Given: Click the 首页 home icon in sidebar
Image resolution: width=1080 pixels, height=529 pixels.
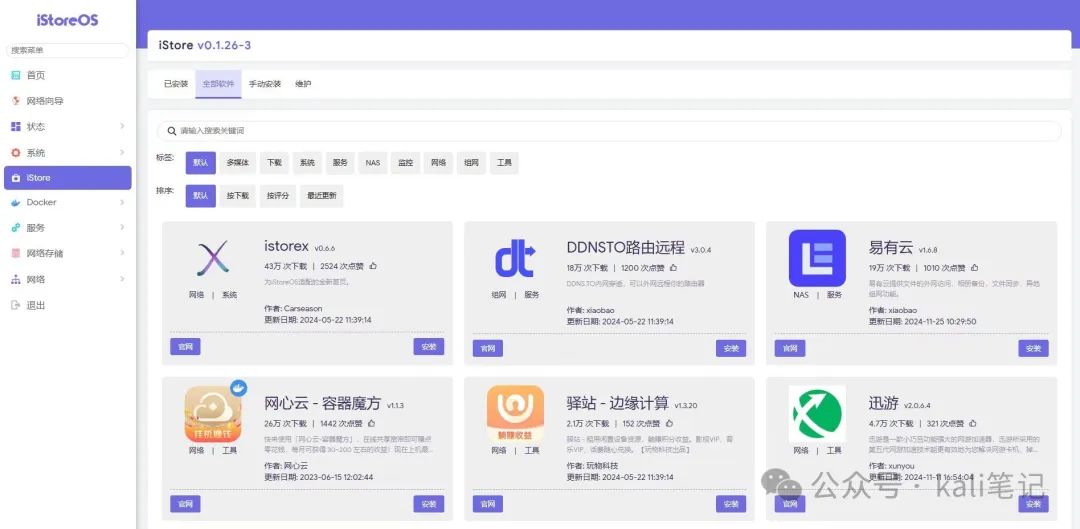Looking at the screenshot, I should pyautogui.click(x=16, y=75).
